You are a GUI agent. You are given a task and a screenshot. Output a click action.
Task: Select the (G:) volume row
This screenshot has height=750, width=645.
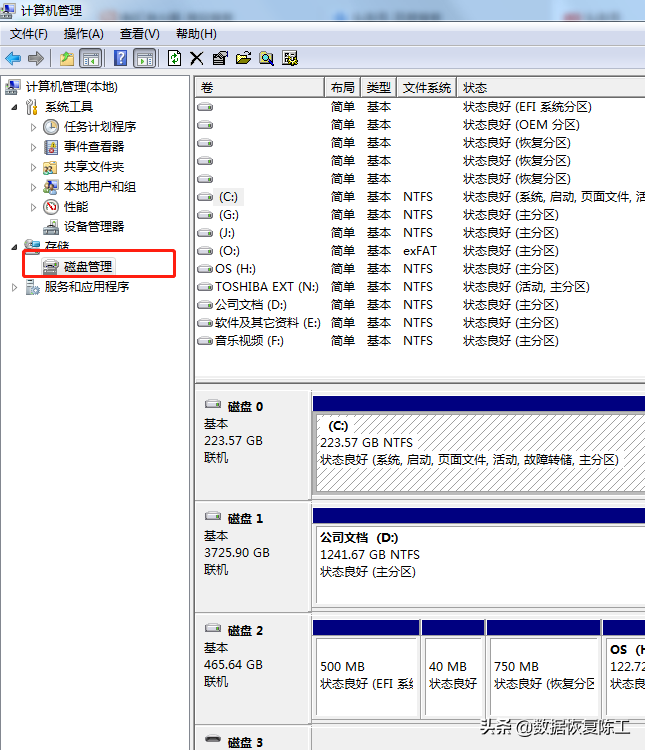click(x=420, y=215)
